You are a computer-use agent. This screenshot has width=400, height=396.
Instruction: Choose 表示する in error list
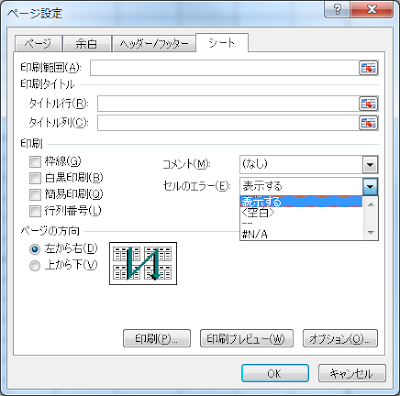(x=301, y=202)
